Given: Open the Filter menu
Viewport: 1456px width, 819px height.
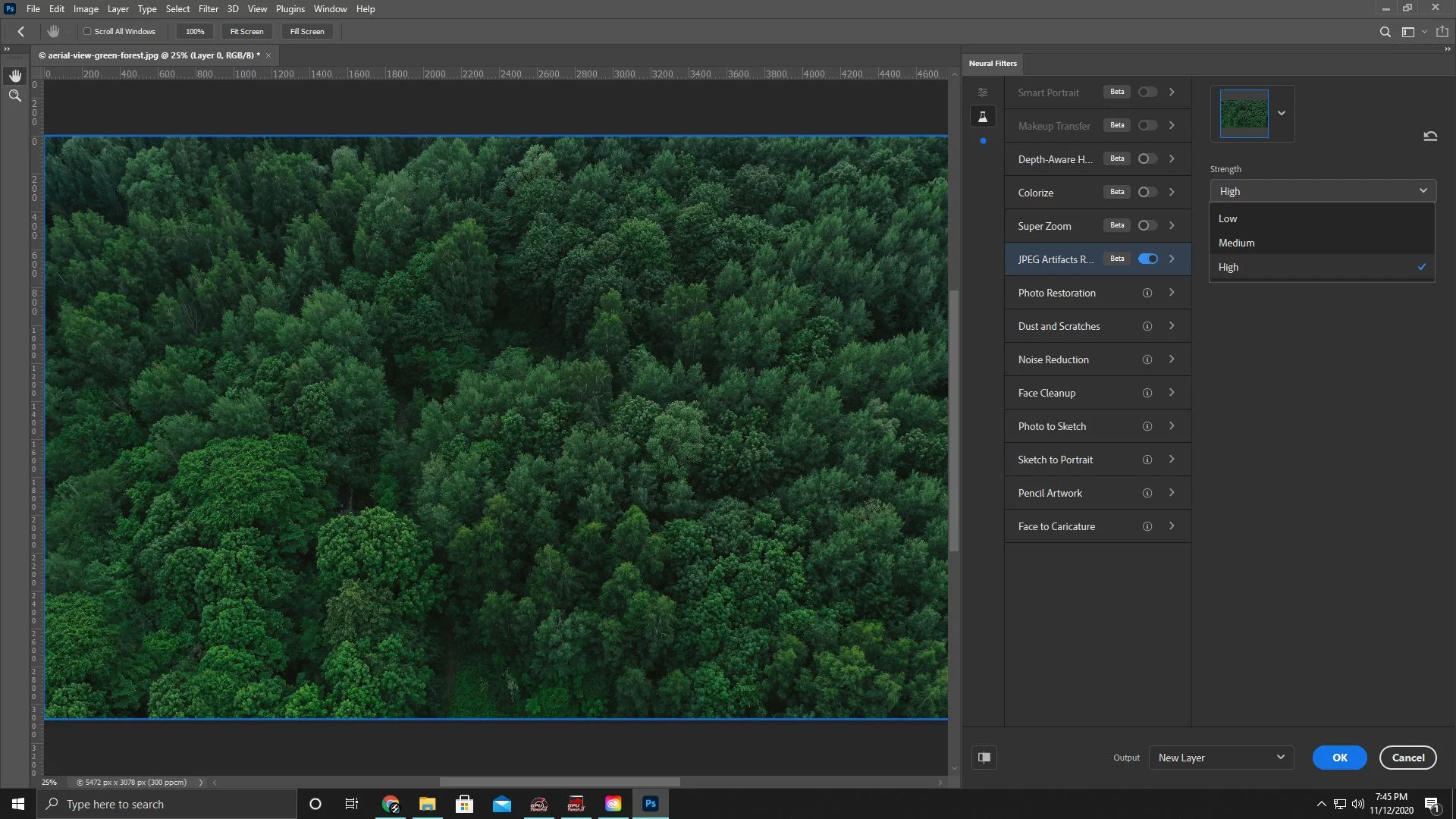Looking at the screenshot, I should pyautogui.click(x=208, y=9).
